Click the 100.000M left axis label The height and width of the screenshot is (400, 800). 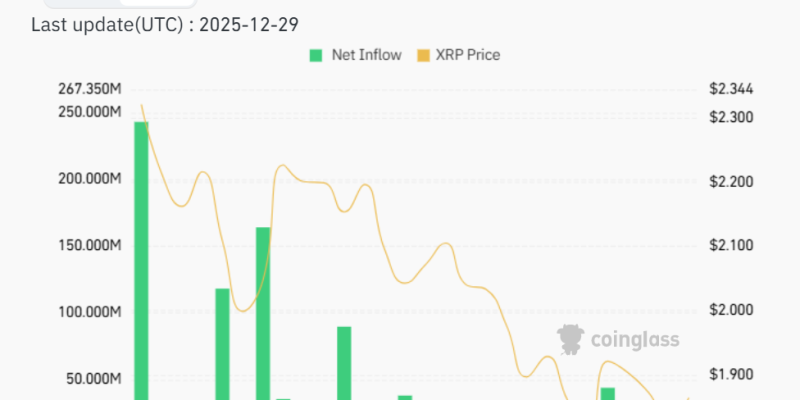coord(89,313)
